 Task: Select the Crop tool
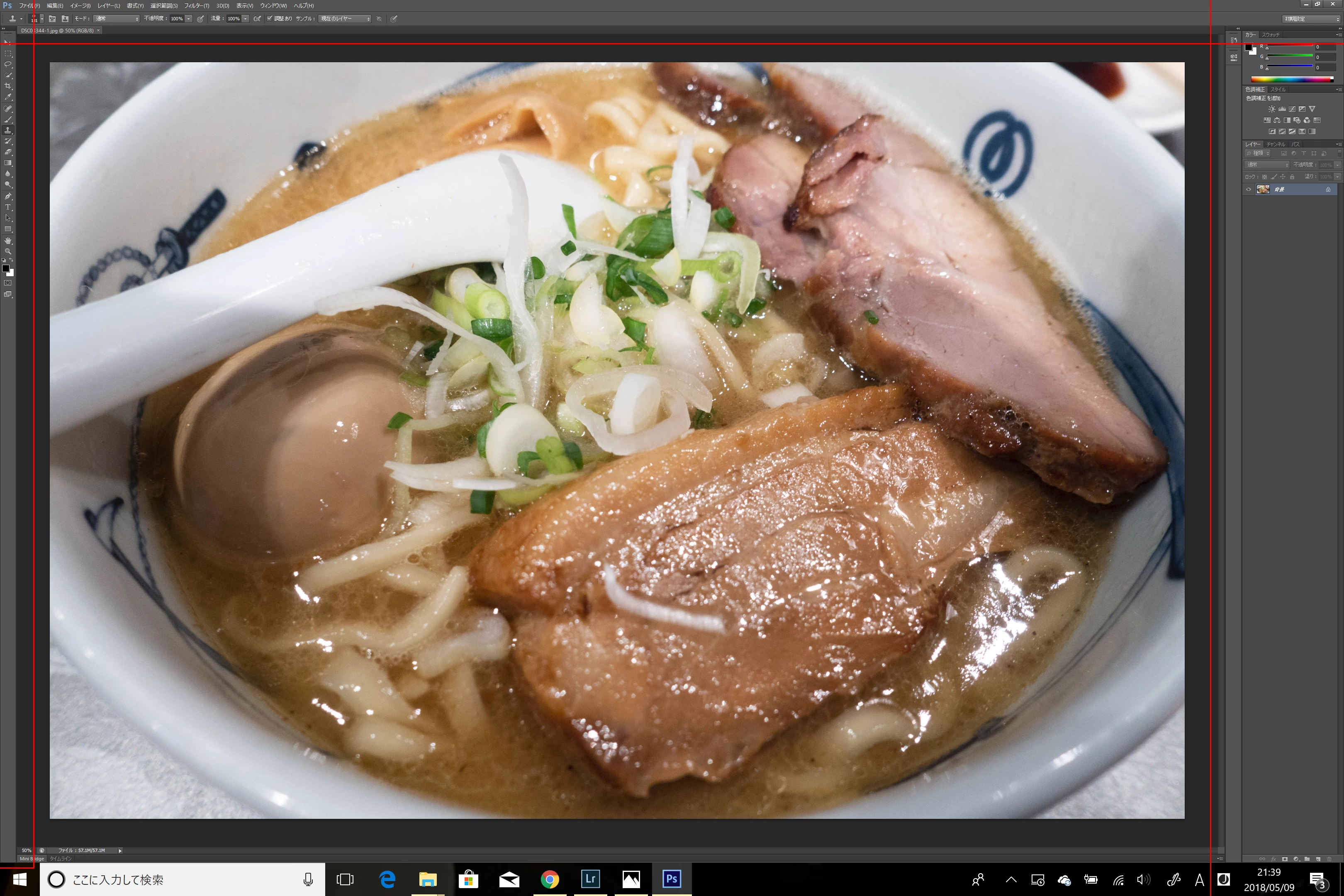(8, 86)
